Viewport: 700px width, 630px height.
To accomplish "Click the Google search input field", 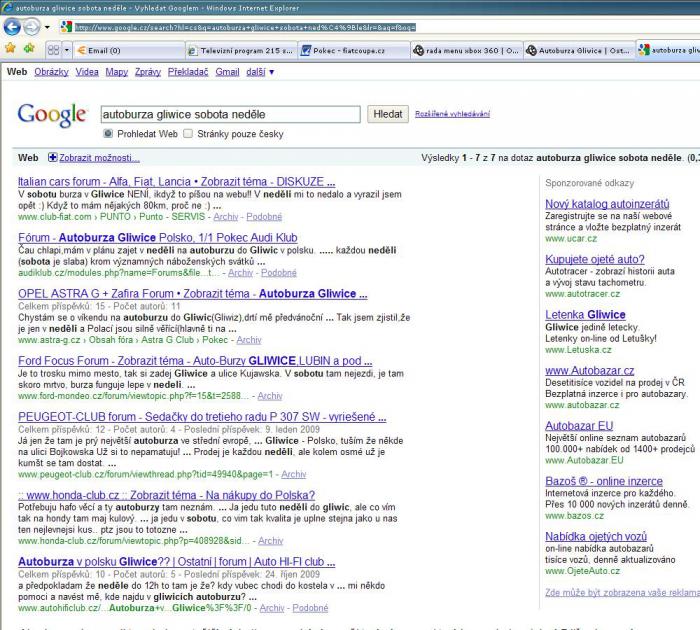I will point(230,114).
